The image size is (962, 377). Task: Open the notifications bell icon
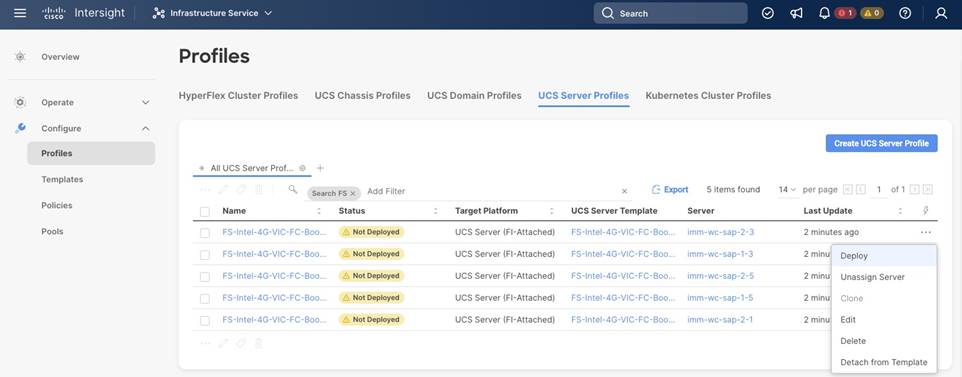point(825,13)
